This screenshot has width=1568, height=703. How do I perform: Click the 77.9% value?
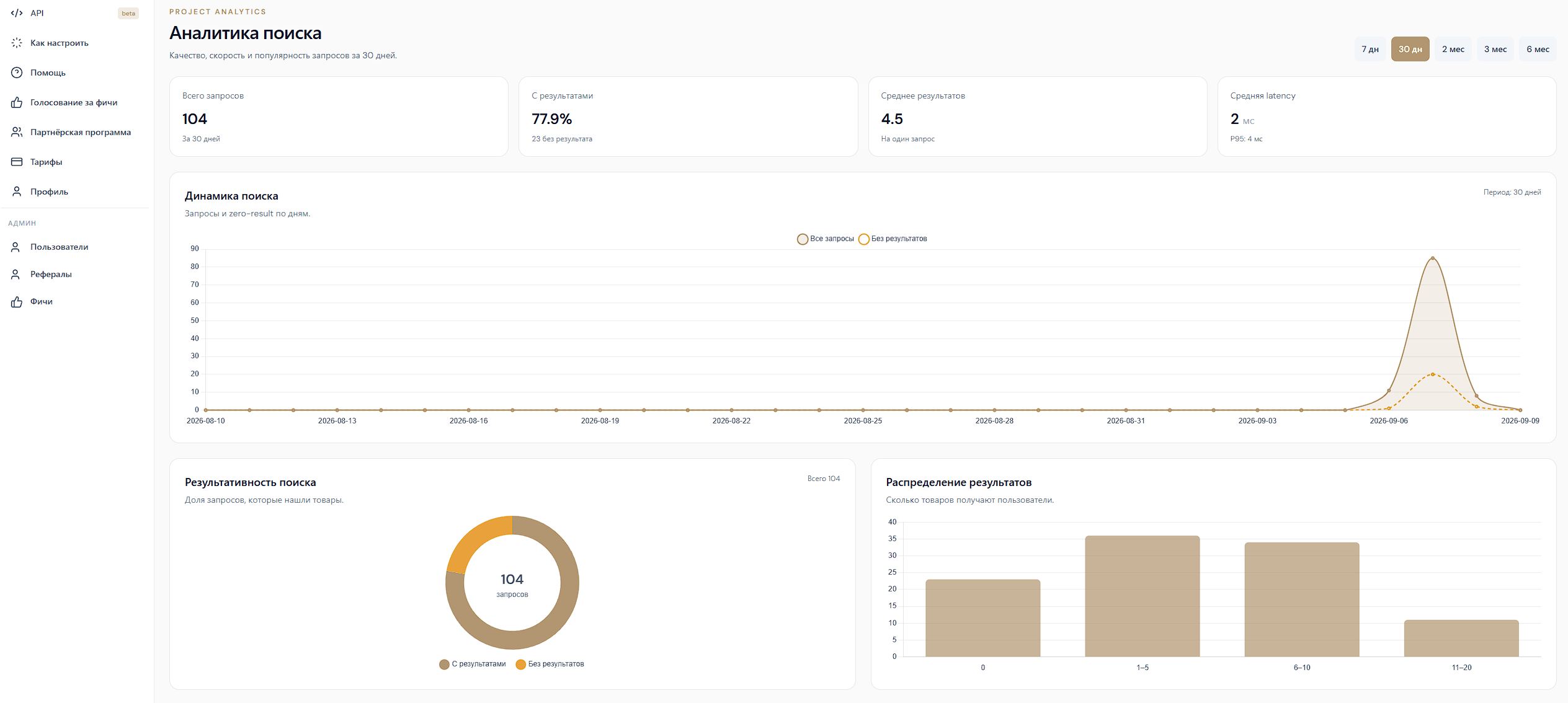pos(551,119)
